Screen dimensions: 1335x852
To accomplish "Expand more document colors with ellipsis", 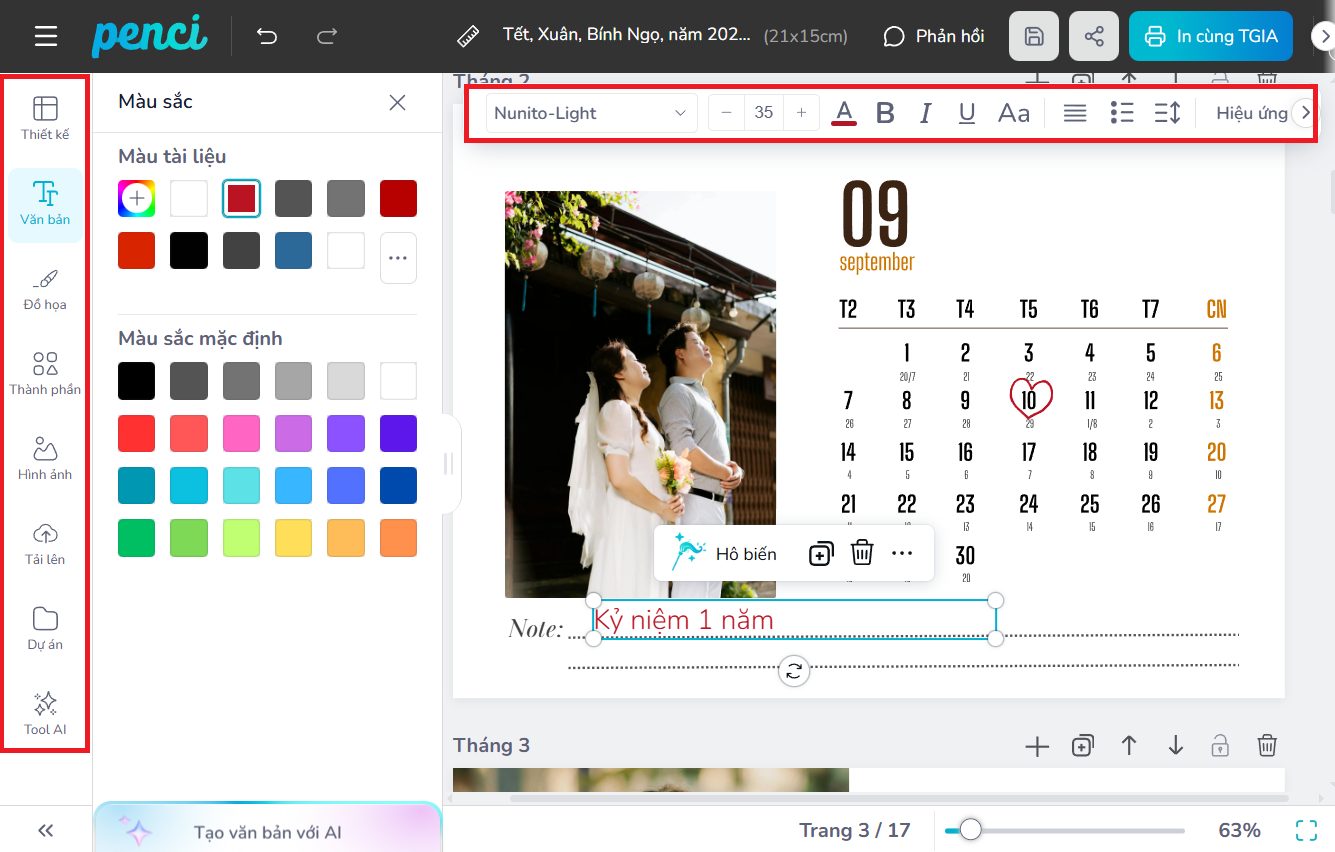I will pyautogui.click(x=398, y=258).
